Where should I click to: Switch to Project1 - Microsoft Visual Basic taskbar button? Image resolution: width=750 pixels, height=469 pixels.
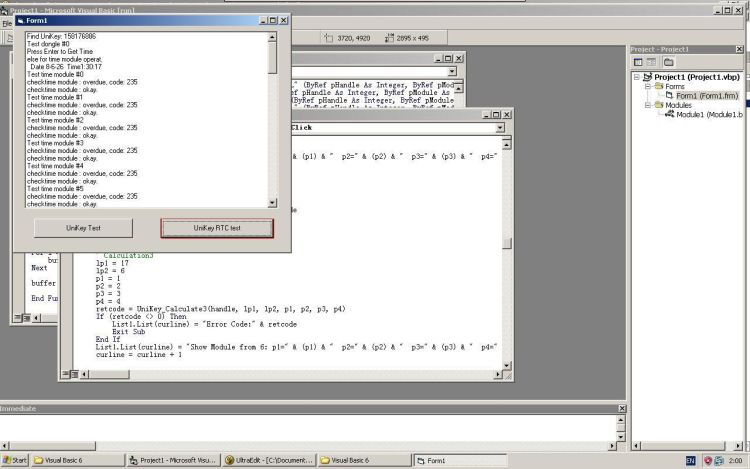click(174, 460)
